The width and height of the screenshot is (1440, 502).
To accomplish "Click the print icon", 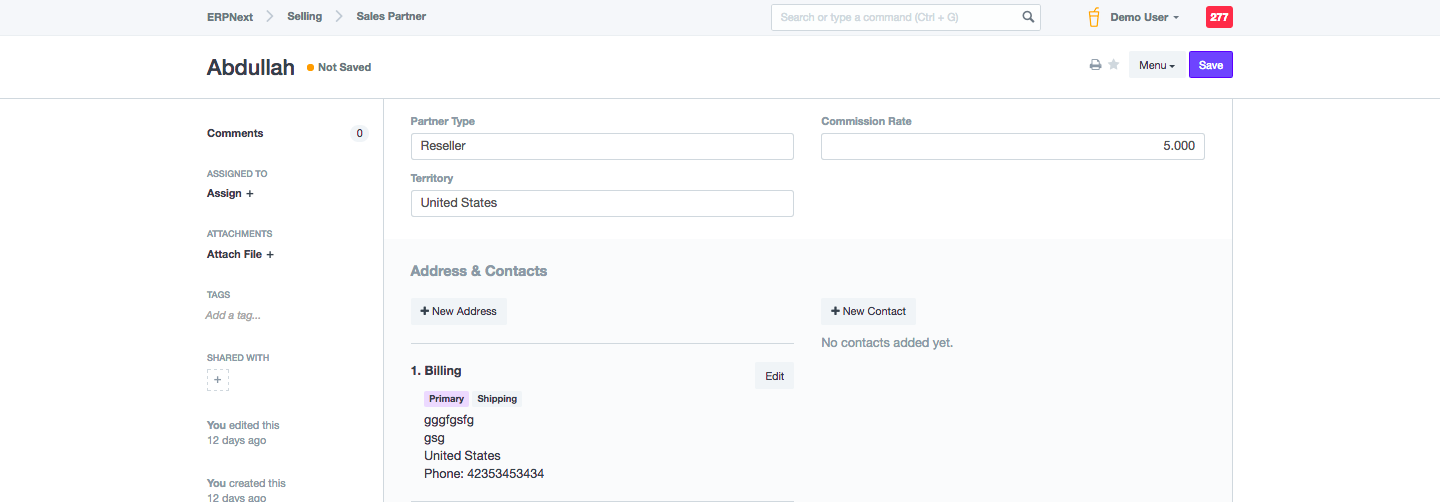I will [x=1095, y=65].
